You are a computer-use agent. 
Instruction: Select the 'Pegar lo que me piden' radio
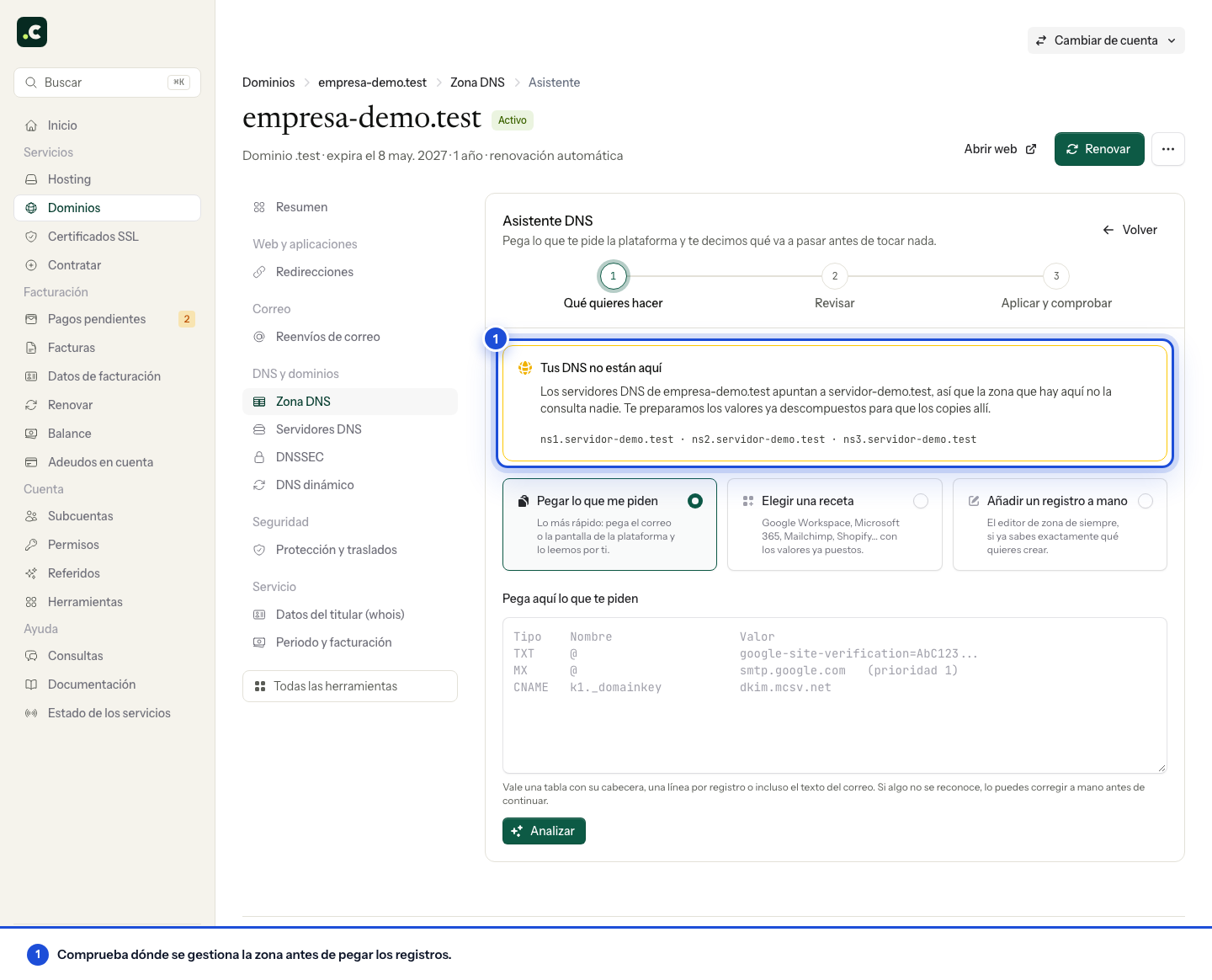695,501
